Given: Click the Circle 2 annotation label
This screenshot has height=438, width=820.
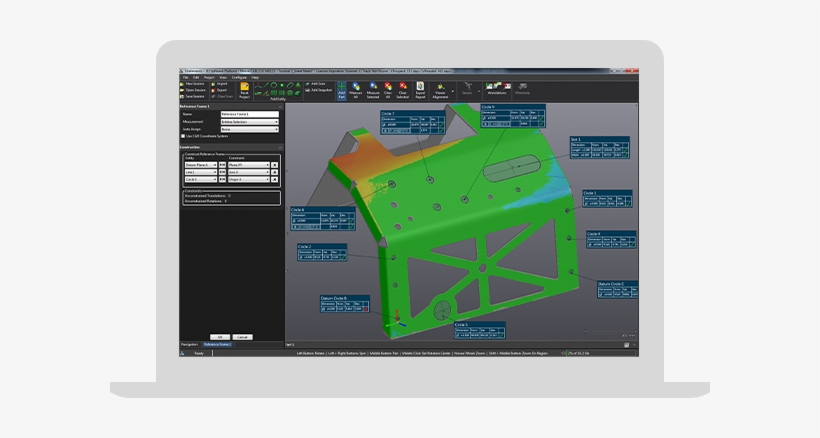Looking at the screenshot, I should (322, 252).
